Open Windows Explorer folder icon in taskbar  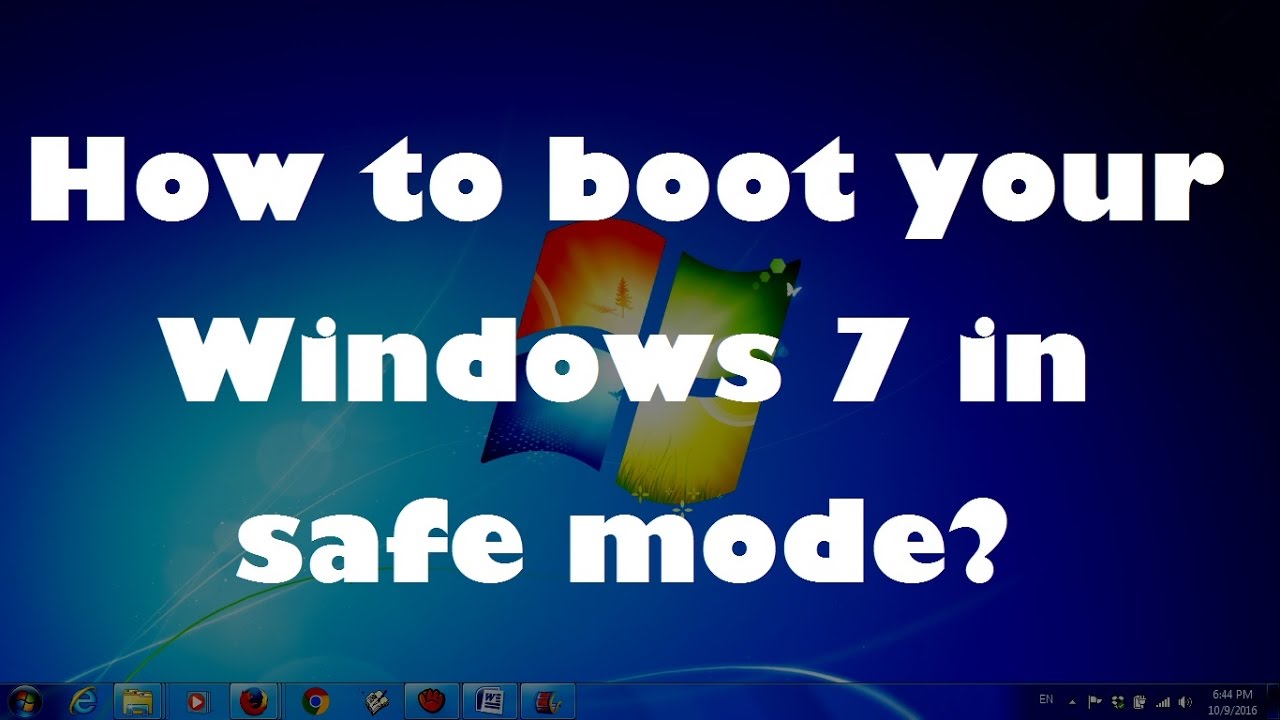point(138,701)
